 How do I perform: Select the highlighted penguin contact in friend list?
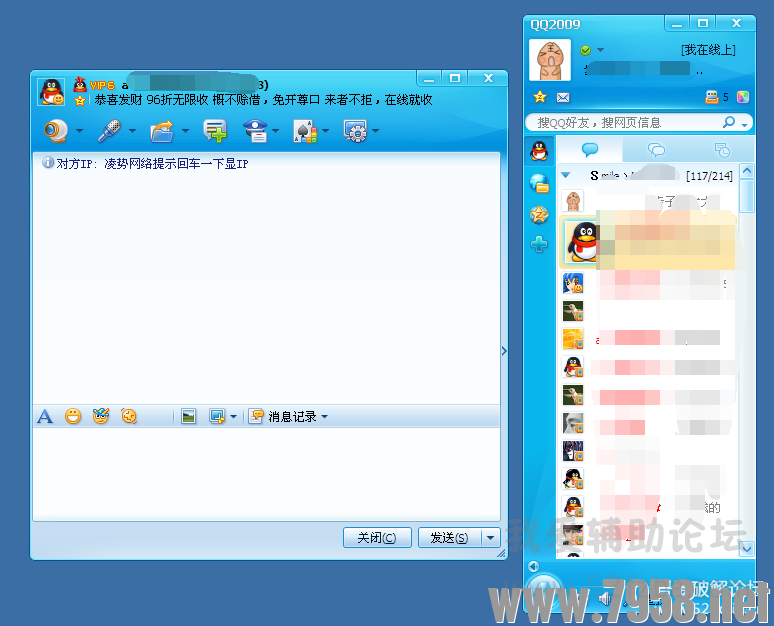point(648,242)
